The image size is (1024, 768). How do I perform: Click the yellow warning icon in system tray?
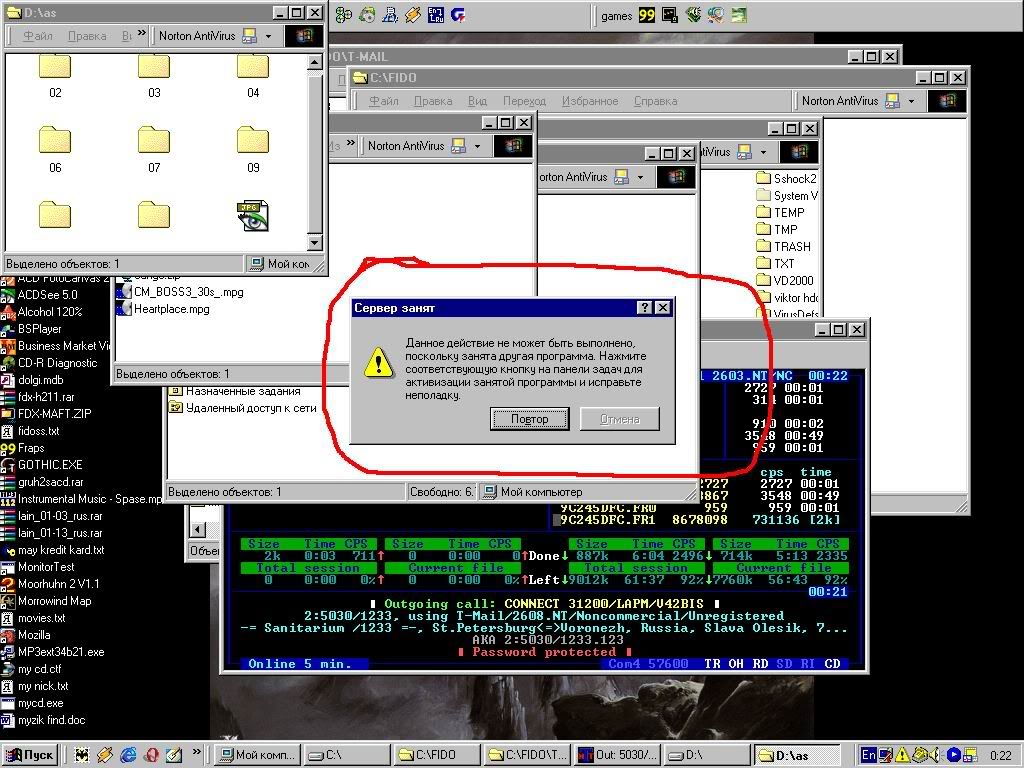tap(901, 755)
